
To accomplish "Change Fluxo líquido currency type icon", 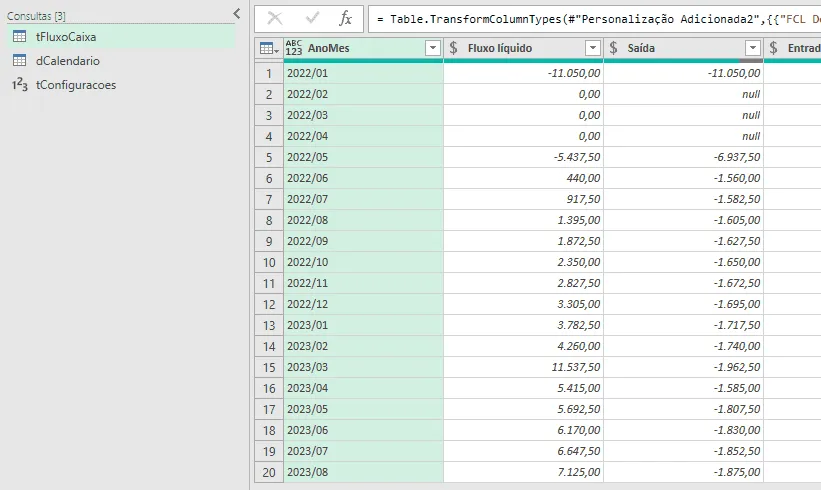I will tap(453, 48).
